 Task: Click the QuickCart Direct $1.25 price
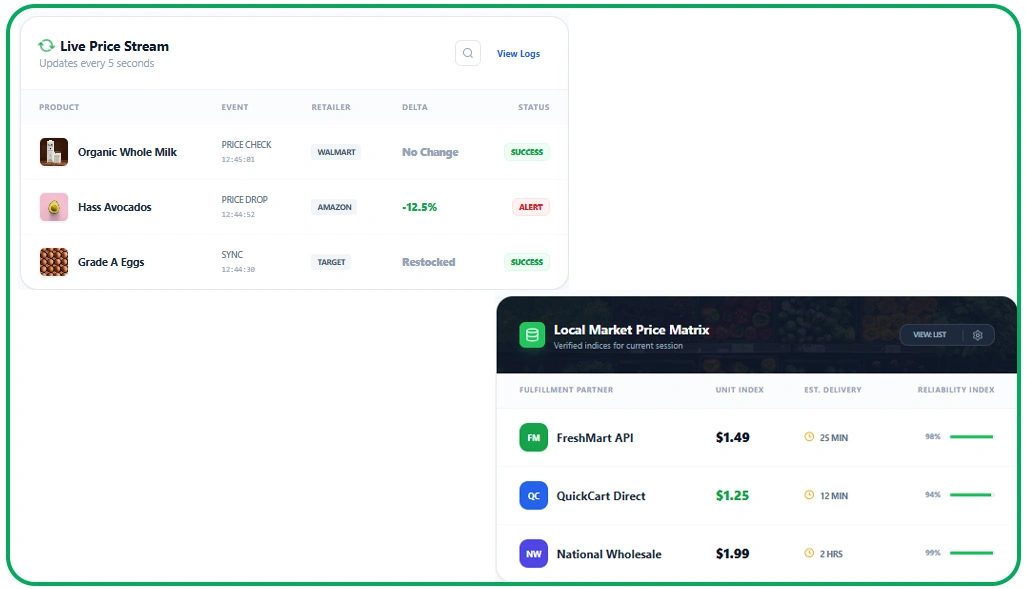[x=732, y=496]
